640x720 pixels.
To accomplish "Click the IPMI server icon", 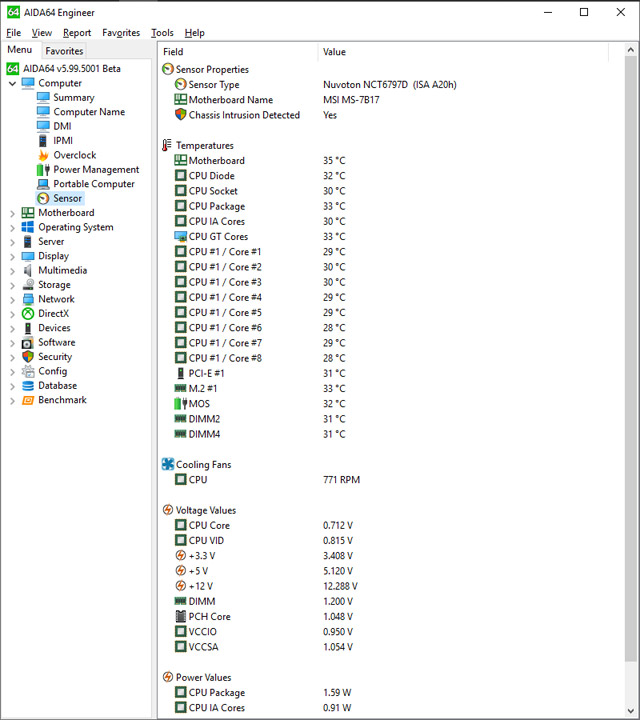I will 43,141.
